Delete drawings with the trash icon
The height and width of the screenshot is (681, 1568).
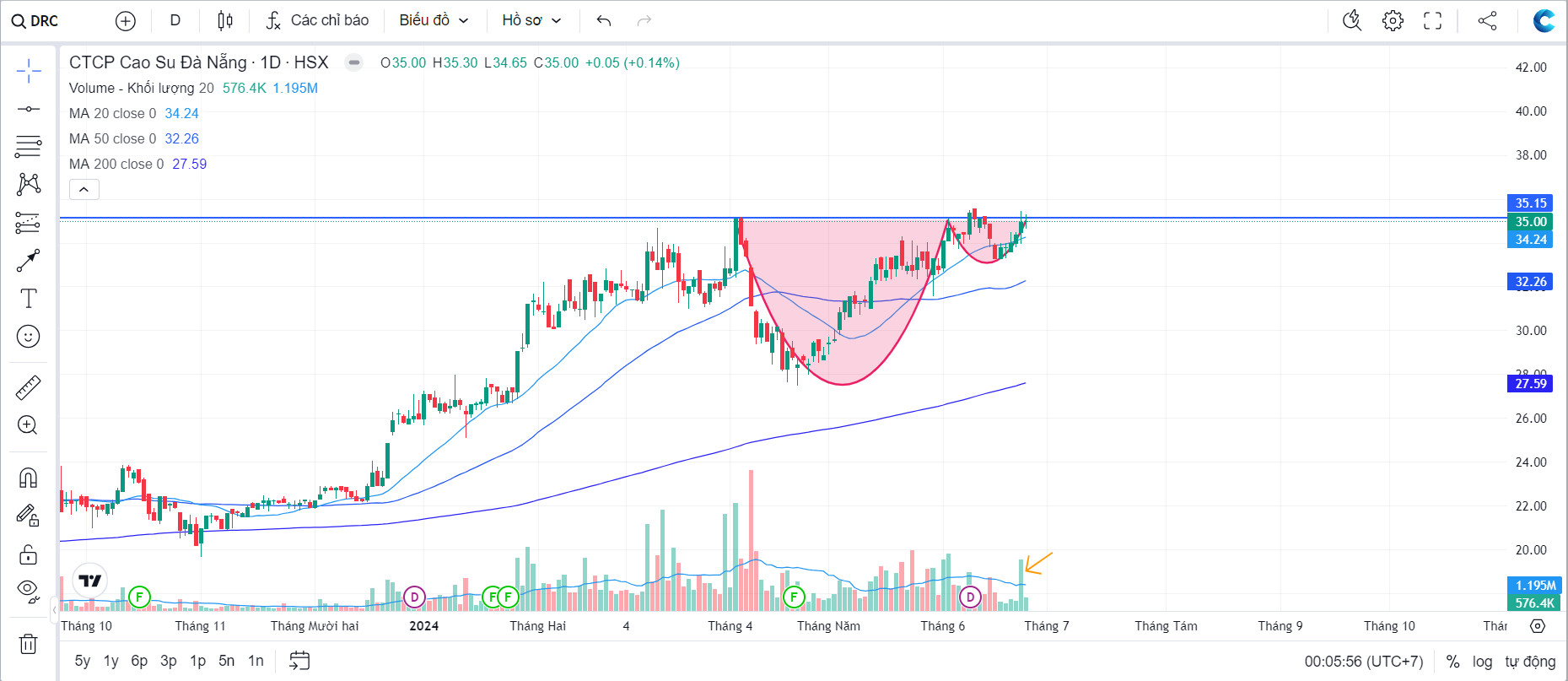click(x=28, y=644)
